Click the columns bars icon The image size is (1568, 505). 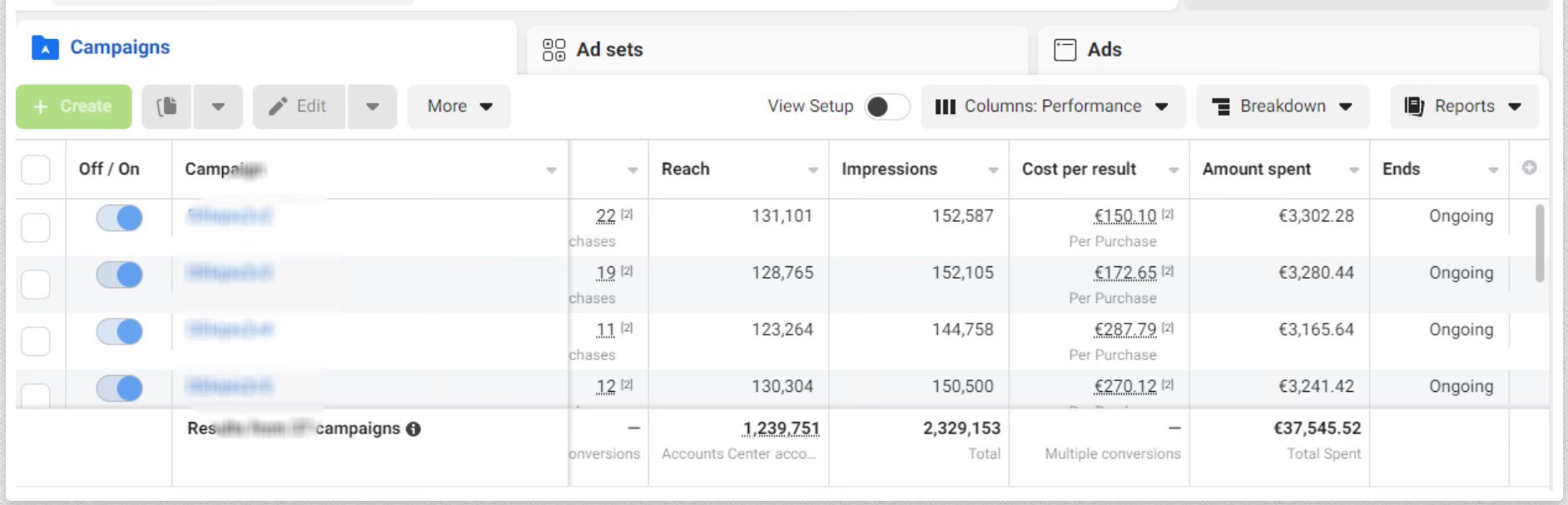(x=945, y=106)
